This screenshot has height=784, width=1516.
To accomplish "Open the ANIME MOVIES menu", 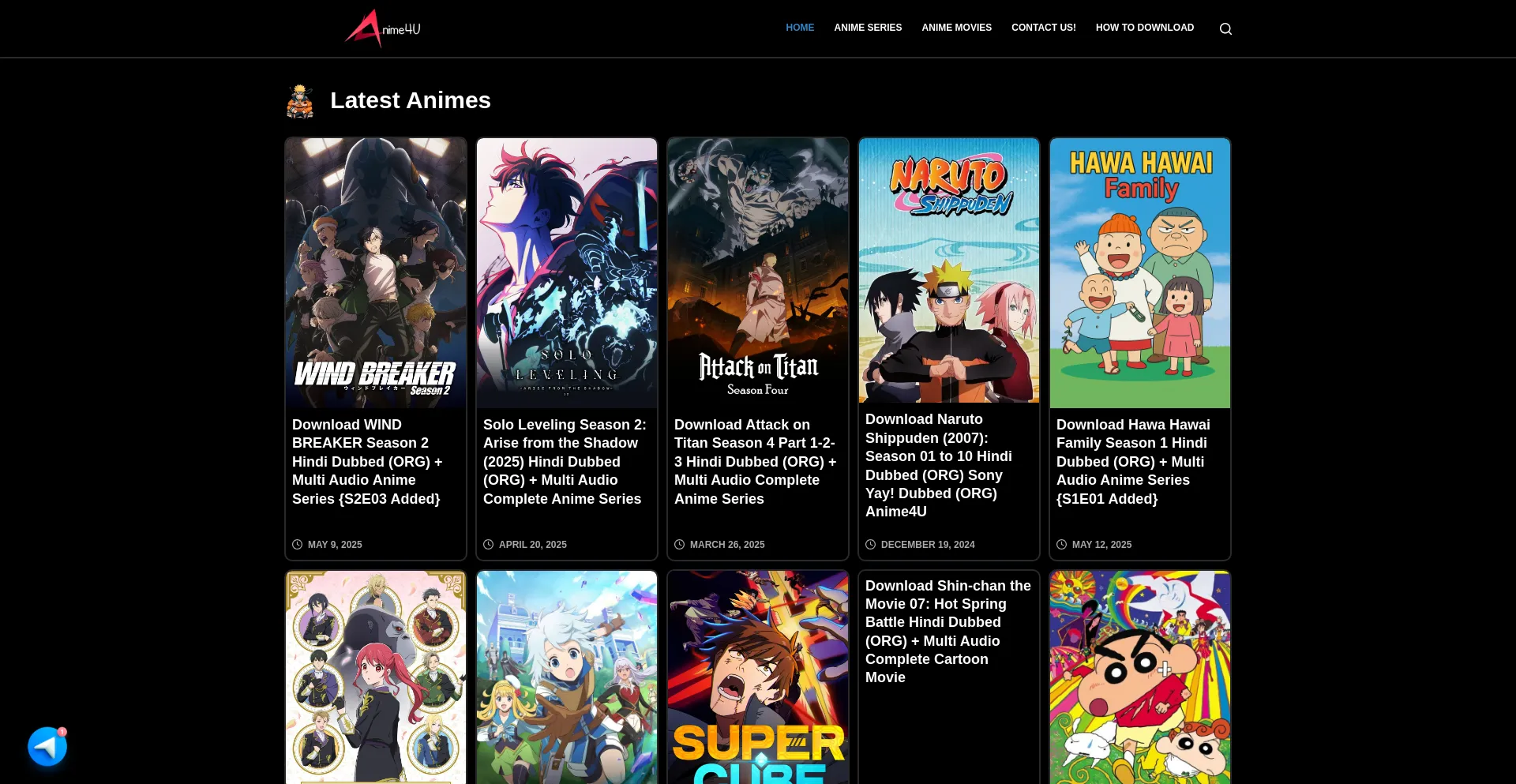I will [x=956, y=28].
